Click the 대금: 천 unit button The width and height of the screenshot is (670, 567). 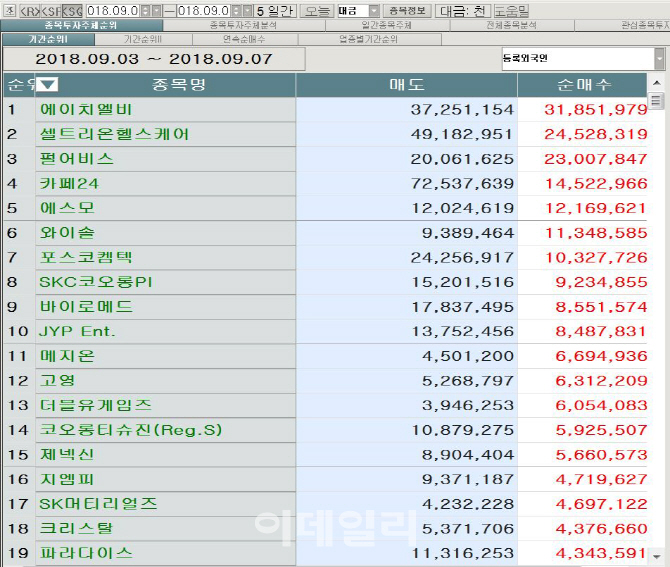coord(463,11)
